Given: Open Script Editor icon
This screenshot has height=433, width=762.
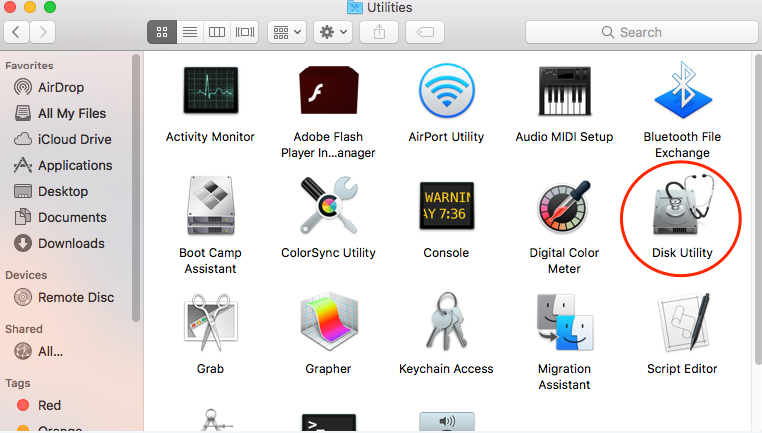Looking at the screenshot, I should click(683, 322).
